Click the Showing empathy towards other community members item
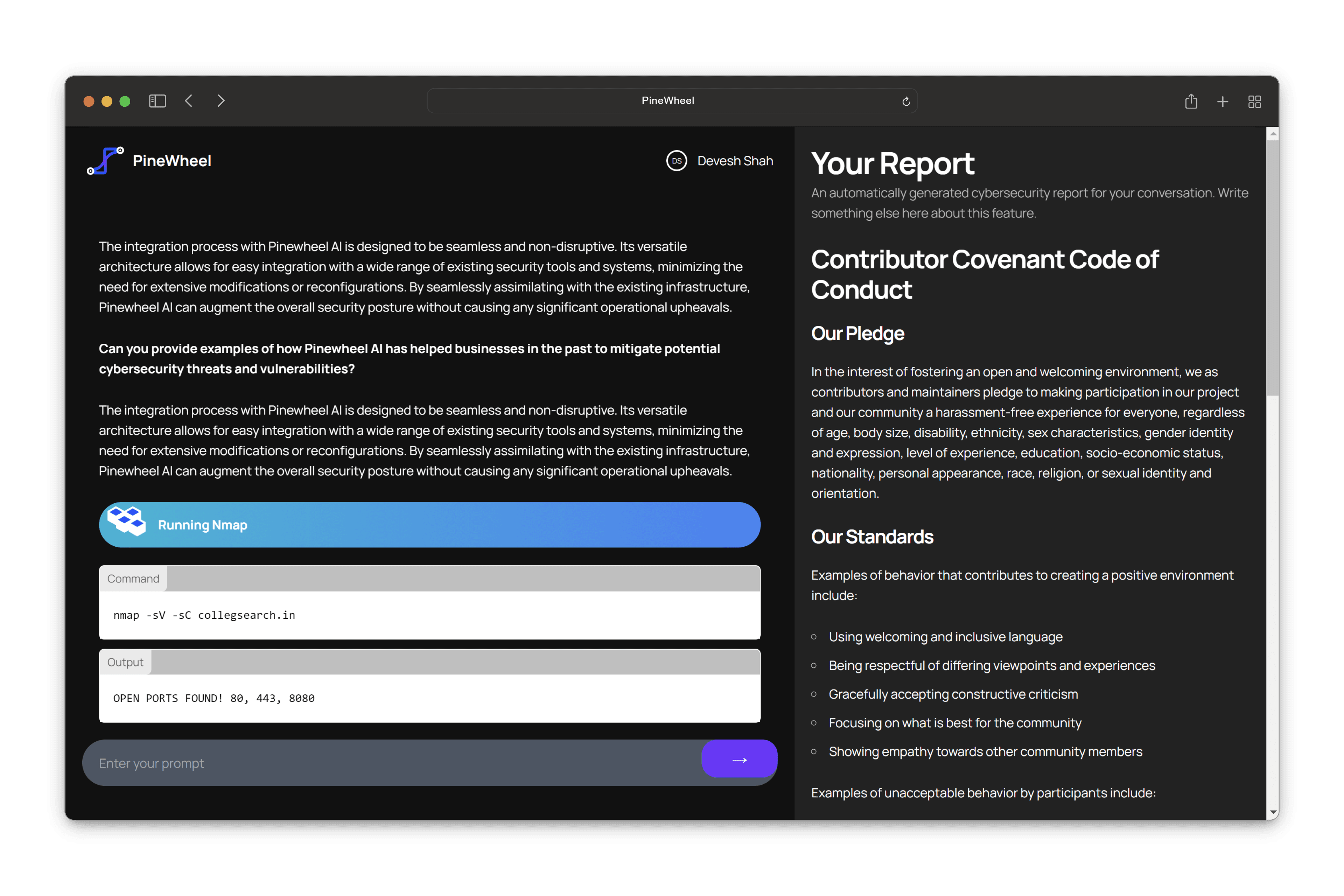Image resolution: width=1344 pixels, height=896 pixels. 985,751
